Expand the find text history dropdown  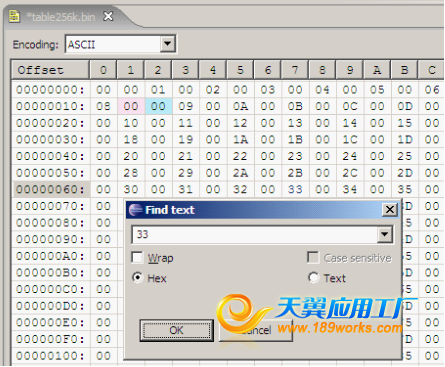(385, 235)
